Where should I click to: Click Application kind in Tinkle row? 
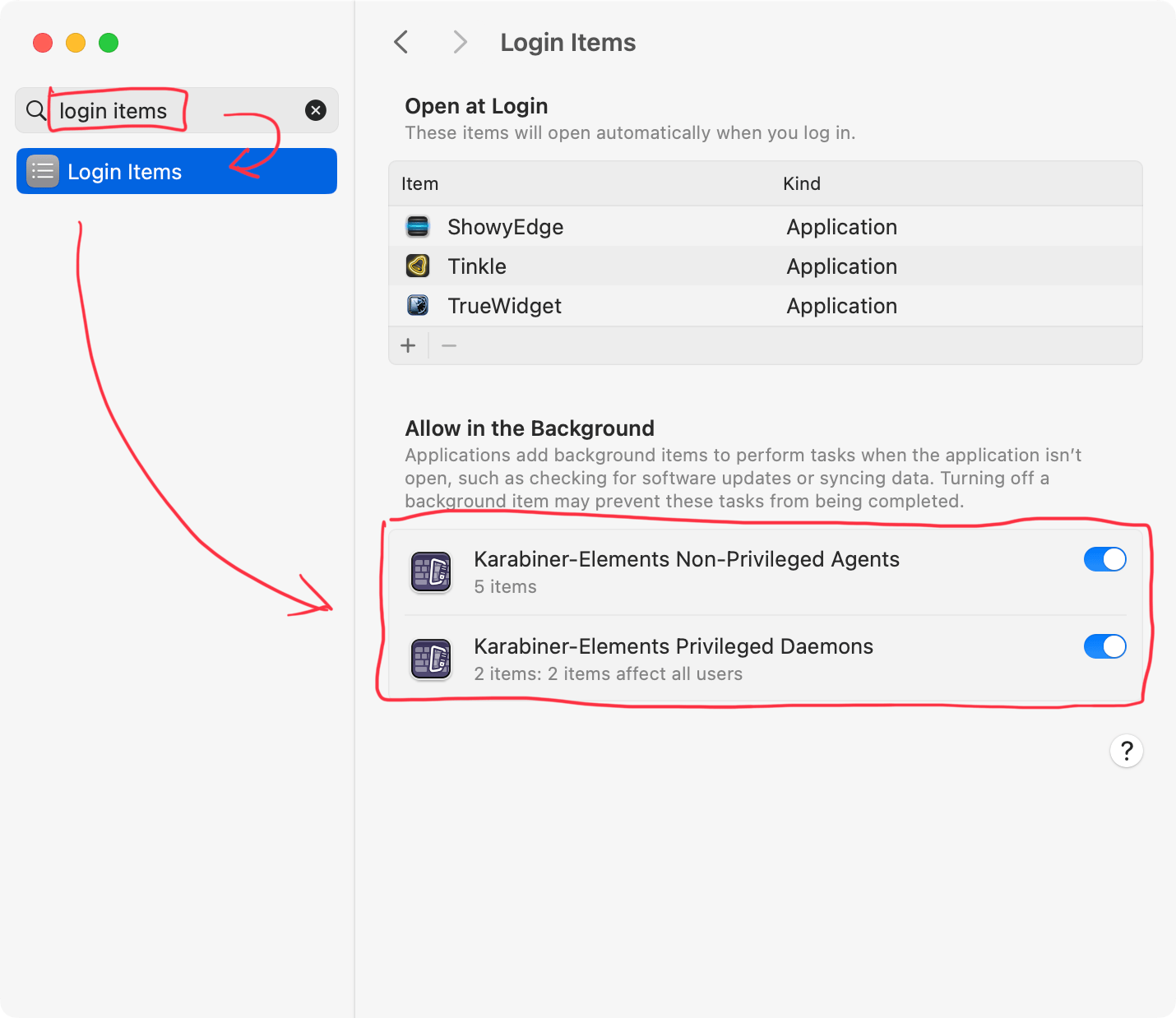pyautogui.click(x=842, y=266)
